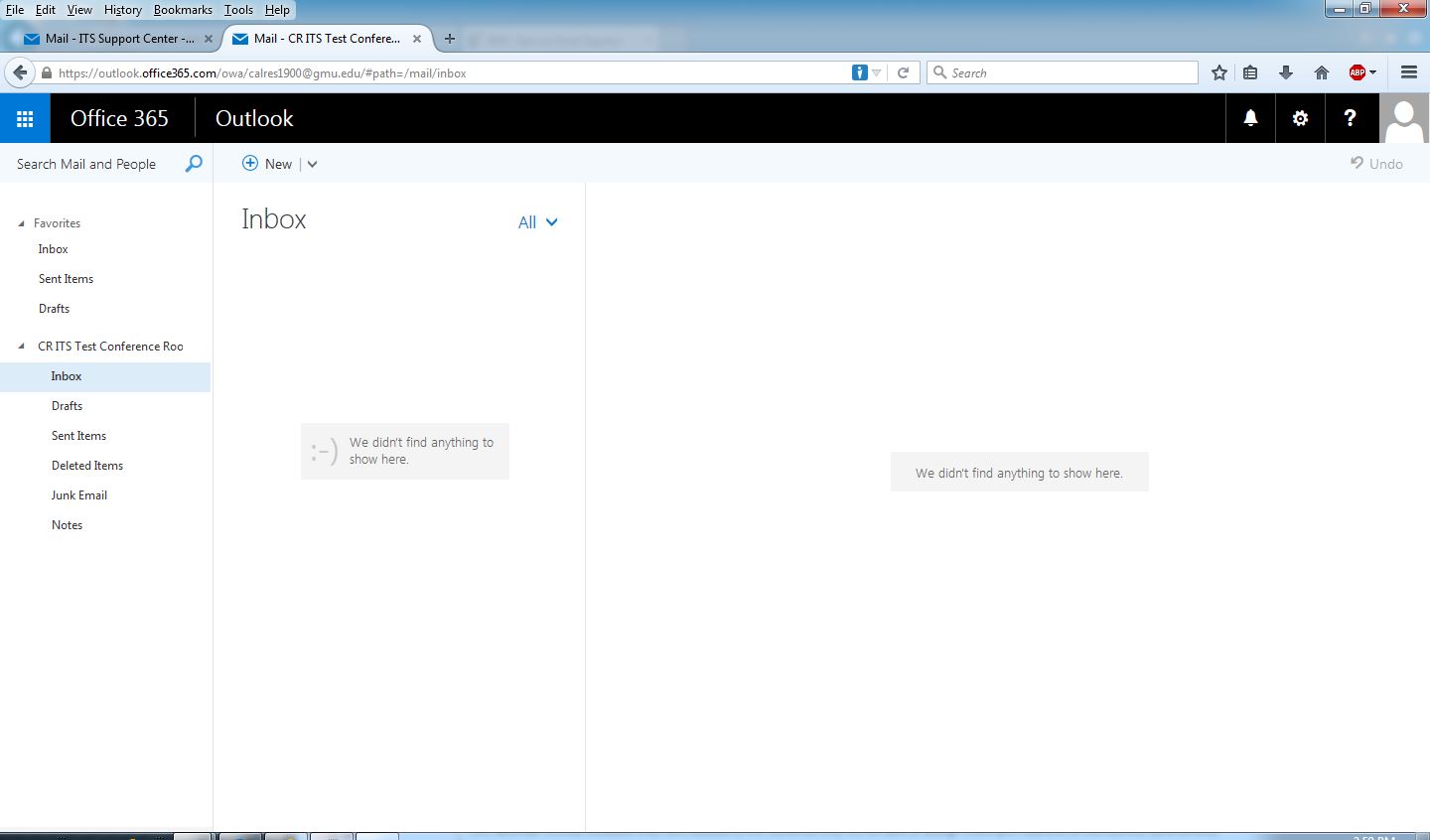The height and width of the screenshot is (840, 1430).
Task: Switch to the ITS Support Center mail tab
Action: coord(117,39)
